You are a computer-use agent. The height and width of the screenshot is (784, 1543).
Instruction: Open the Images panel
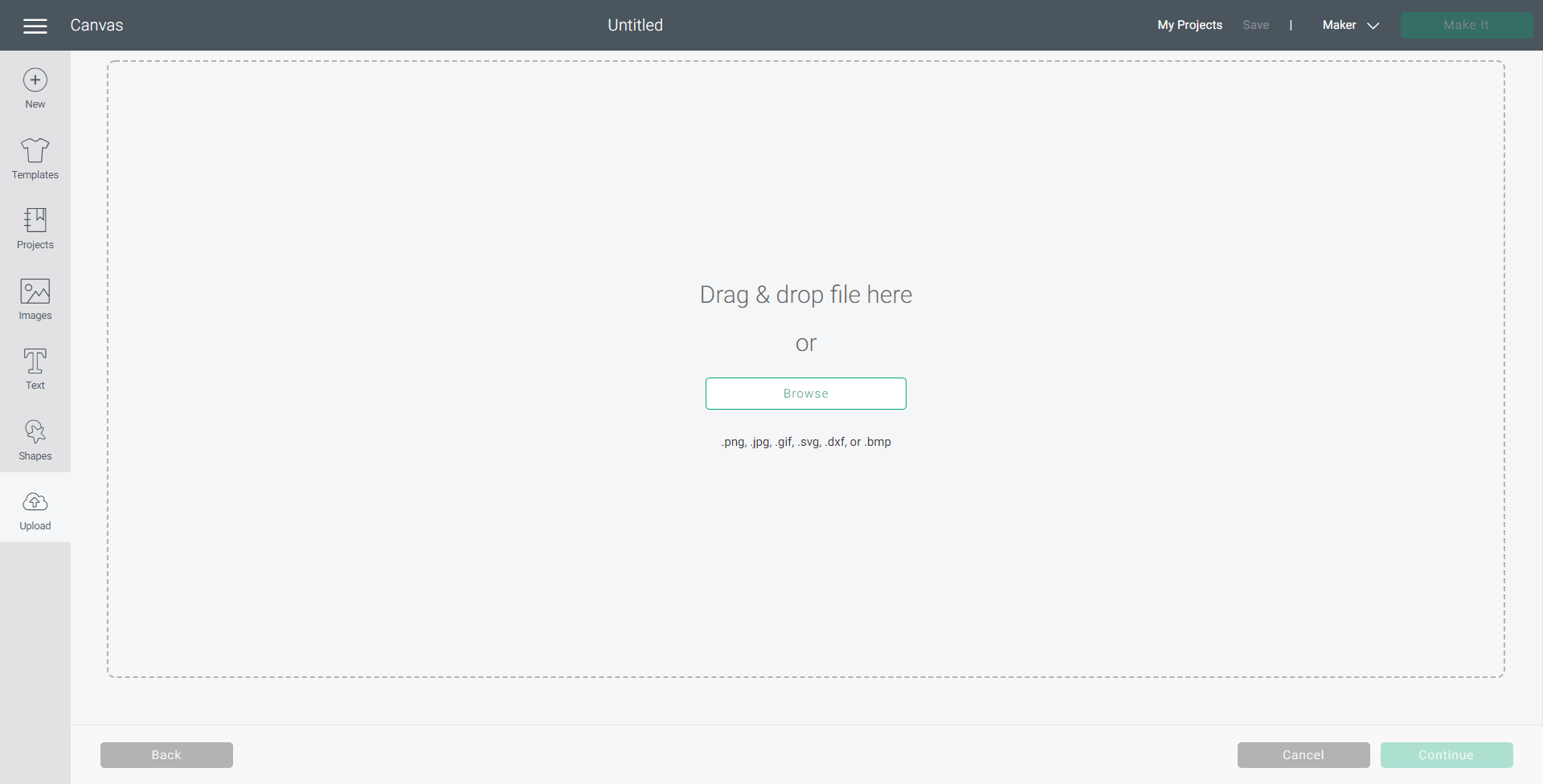(35, 298)
